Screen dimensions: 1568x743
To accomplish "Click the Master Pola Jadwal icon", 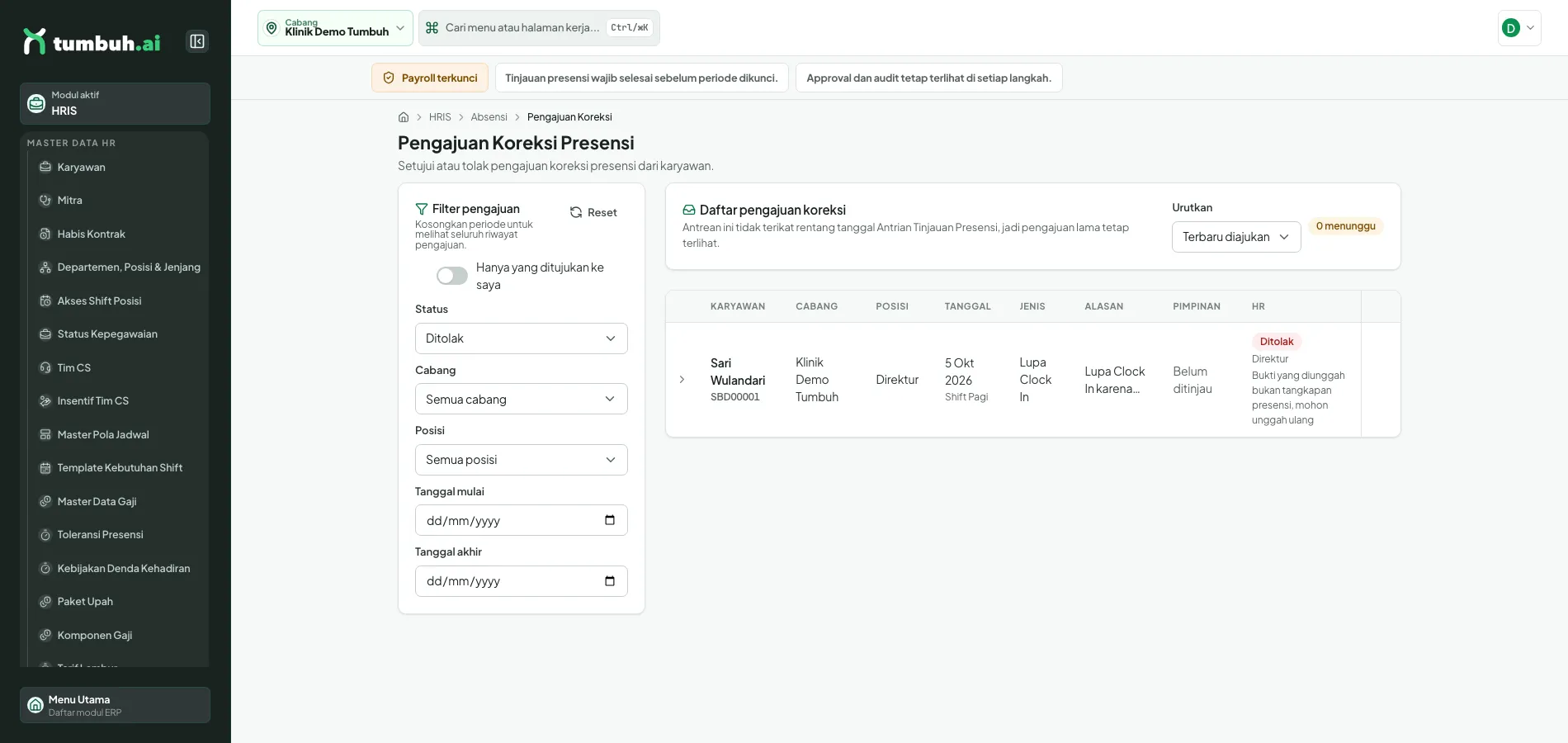I will click(45, 435).
